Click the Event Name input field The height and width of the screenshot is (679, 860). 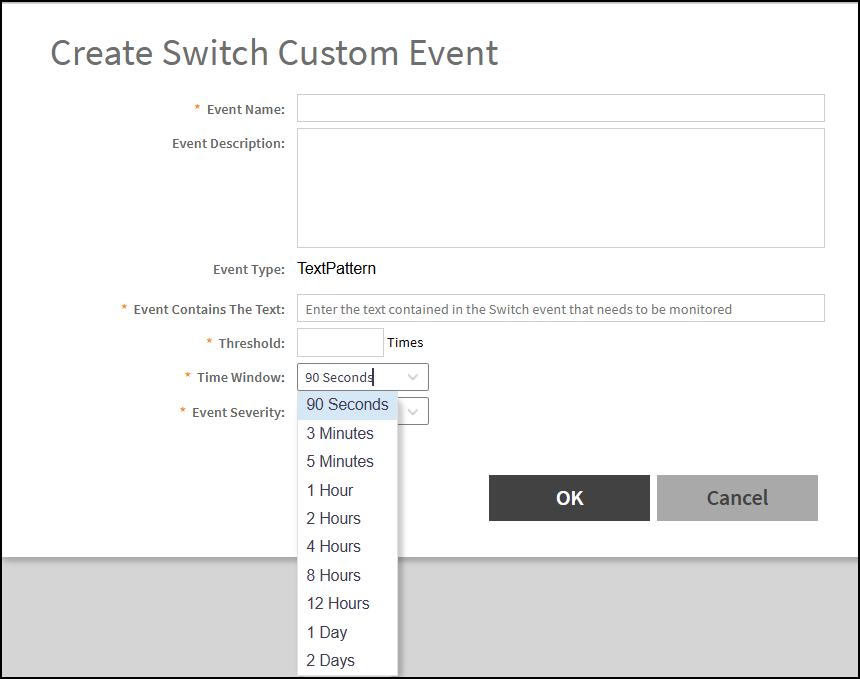[561, 108]
